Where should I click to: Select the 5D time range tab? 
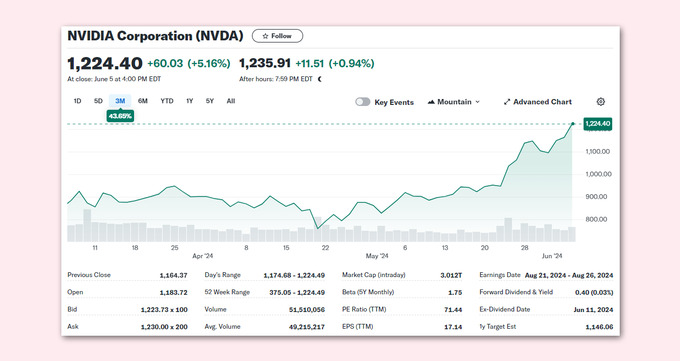click(x=98, y=101)
